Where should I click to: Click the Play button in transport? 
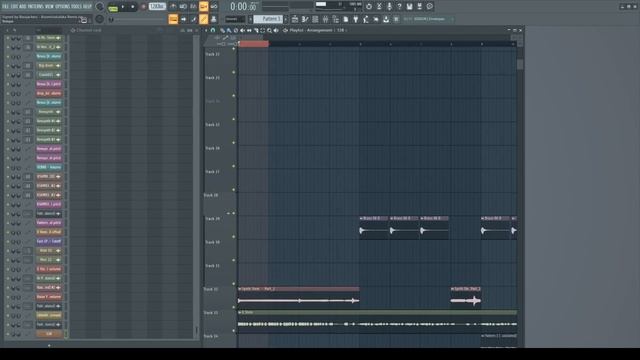tap(123, 7)
